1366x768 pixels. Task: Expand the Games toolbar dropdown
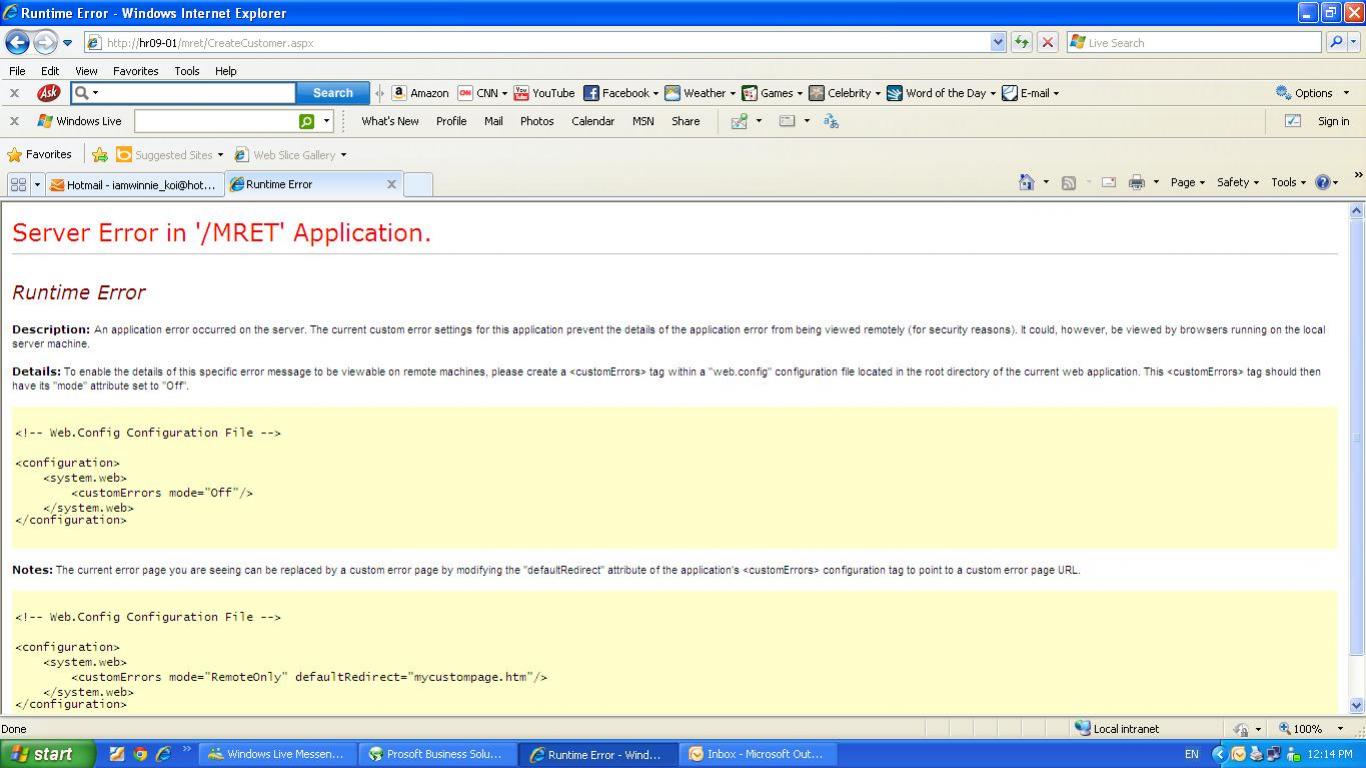tap(799, 93)
